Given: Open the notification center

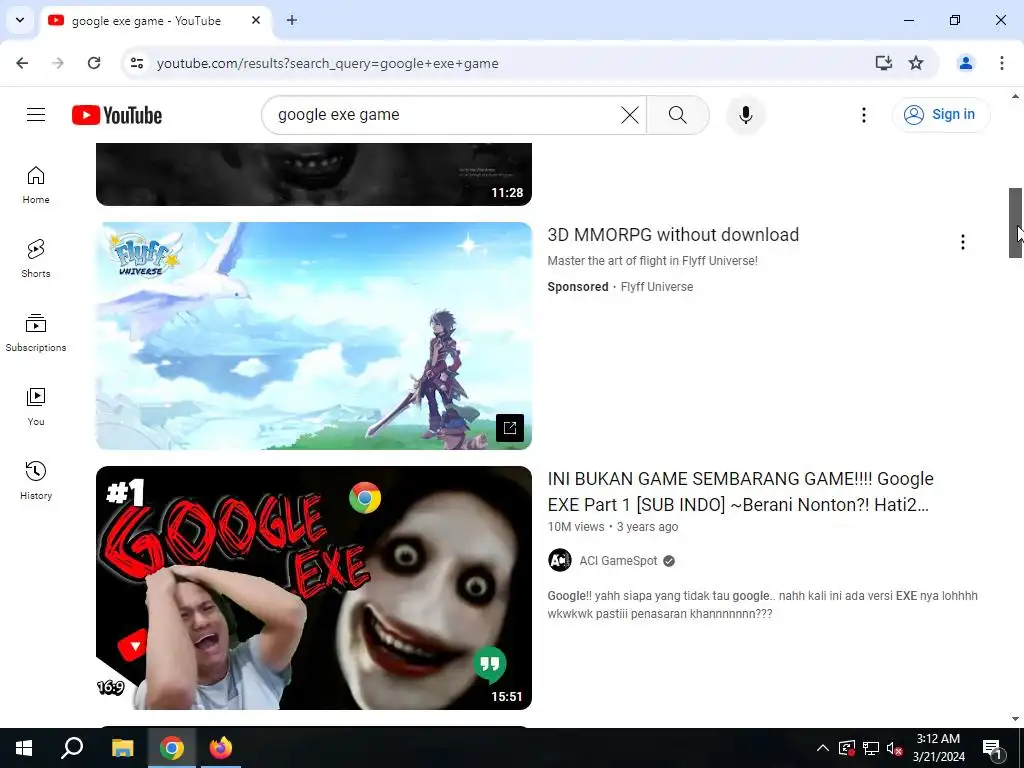Looking at the screenshot, I should pyautogui.click(x=992, y=748).
